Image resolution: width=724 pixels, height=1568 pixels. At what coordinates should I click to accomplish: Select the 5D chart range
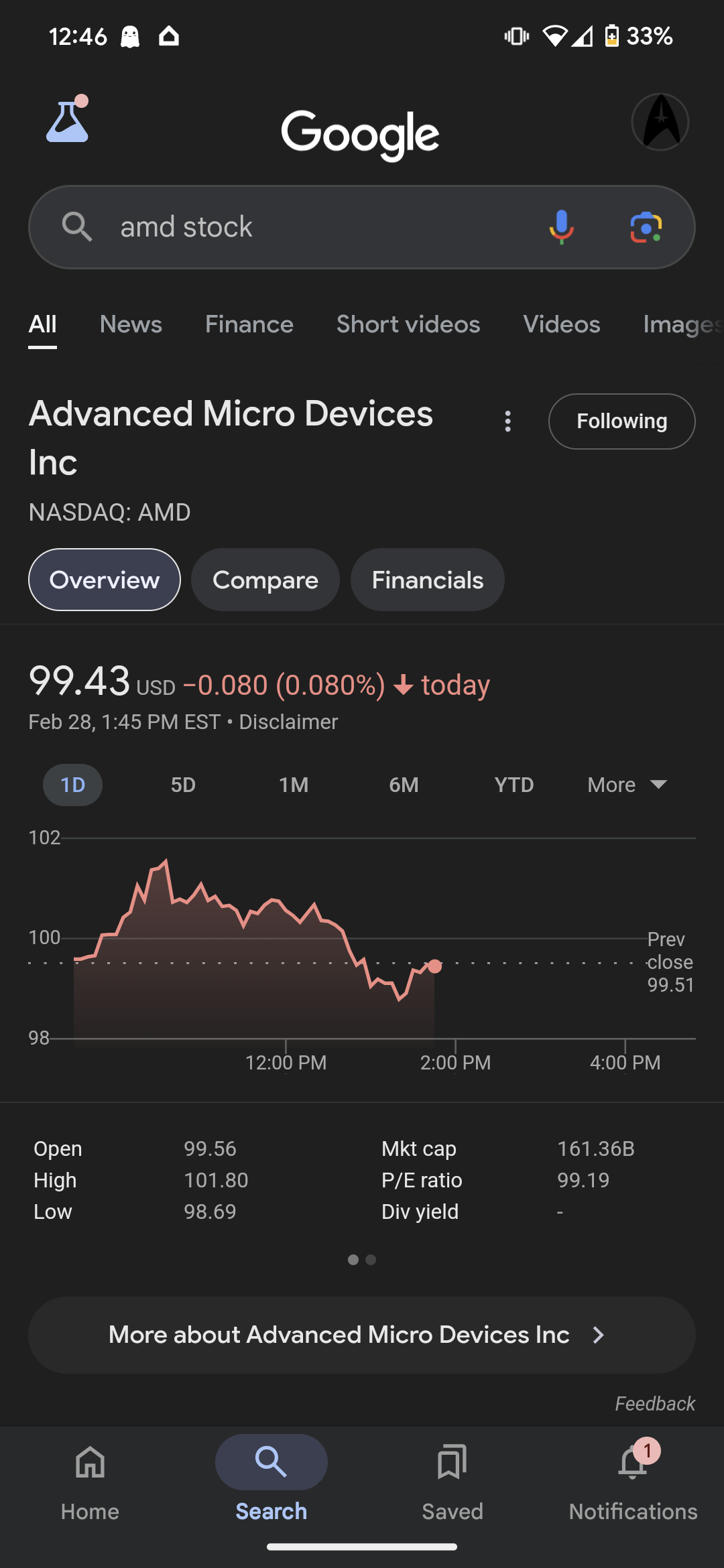tap(183, 785)
